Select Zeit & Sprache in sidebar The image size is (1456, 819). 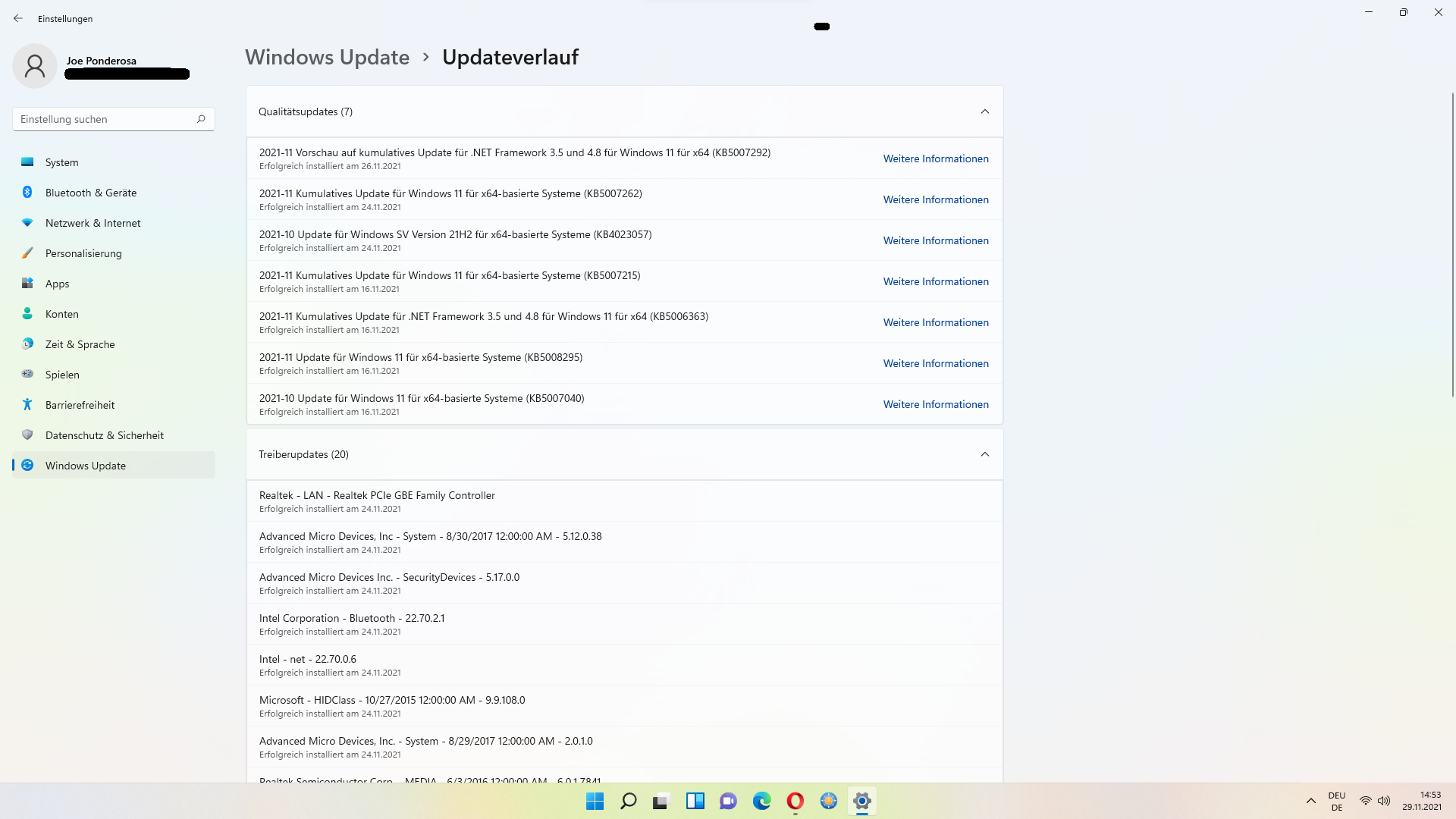point(80,344)
